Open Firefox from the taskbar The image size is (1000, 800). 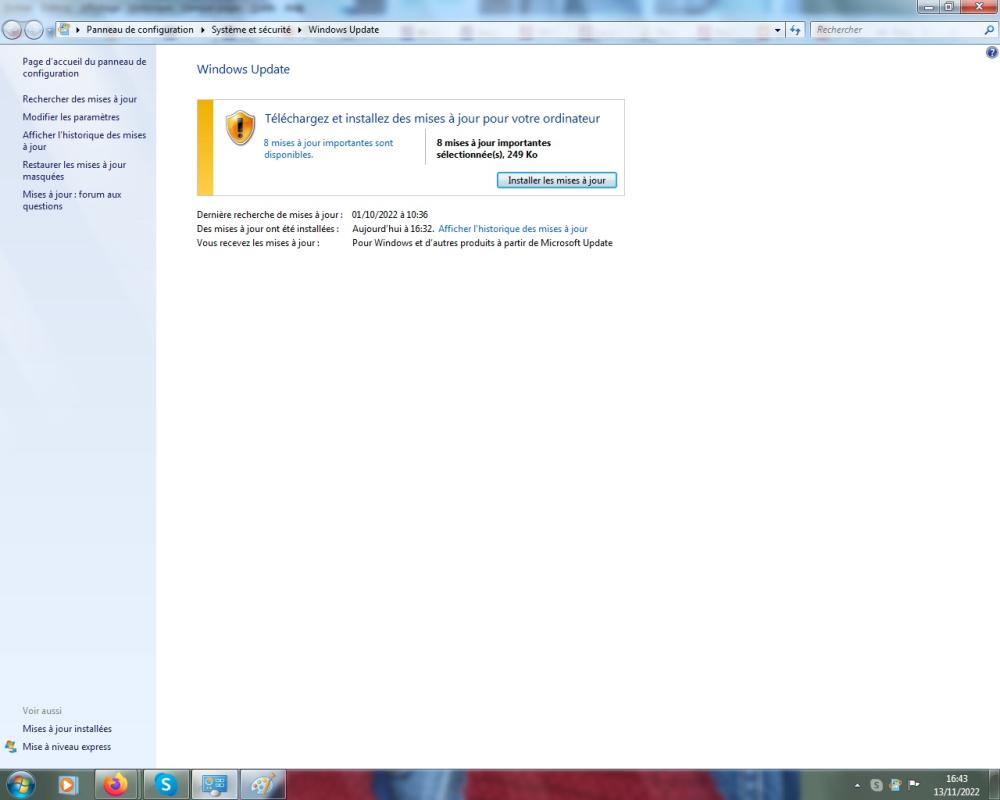coord(116,785)
